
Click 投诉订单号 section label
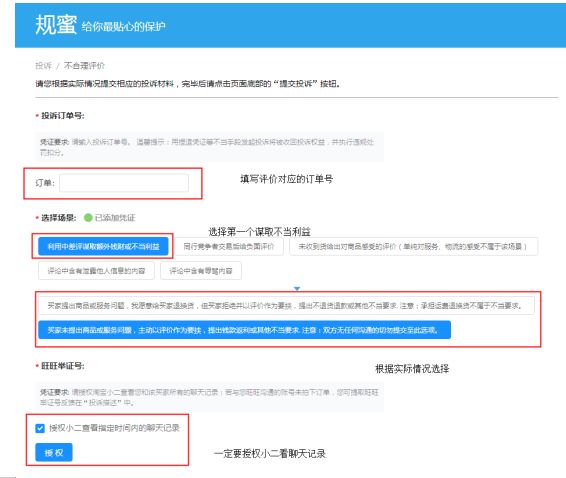[63, 116]
